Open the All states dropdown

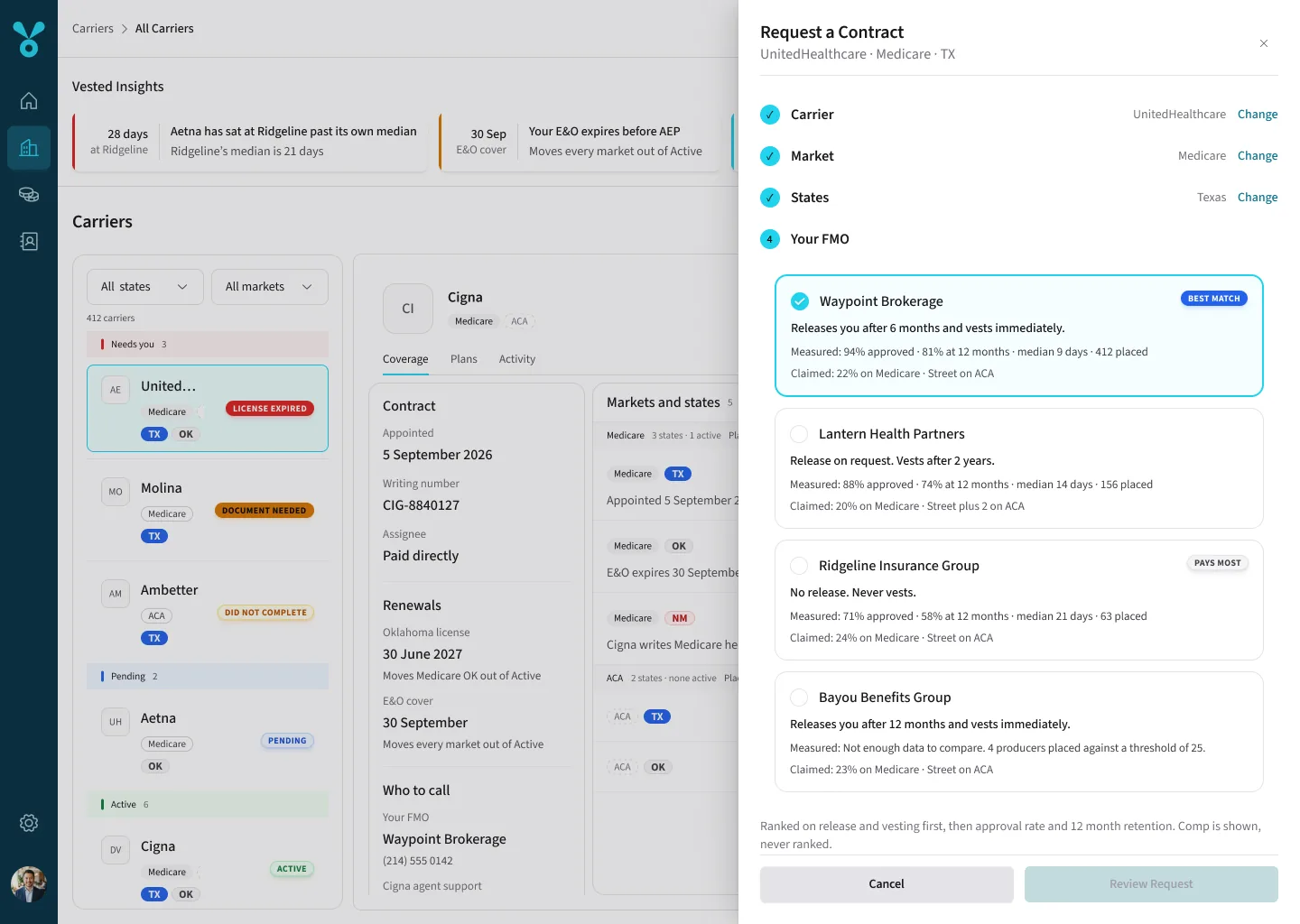[145, 287]
